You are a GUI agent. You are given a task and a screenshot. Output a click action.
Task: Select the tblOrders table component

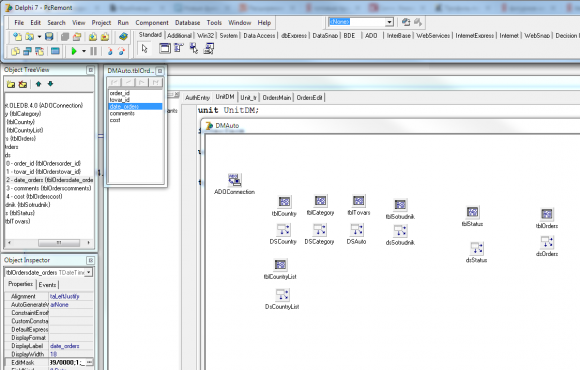click(547, 214)
